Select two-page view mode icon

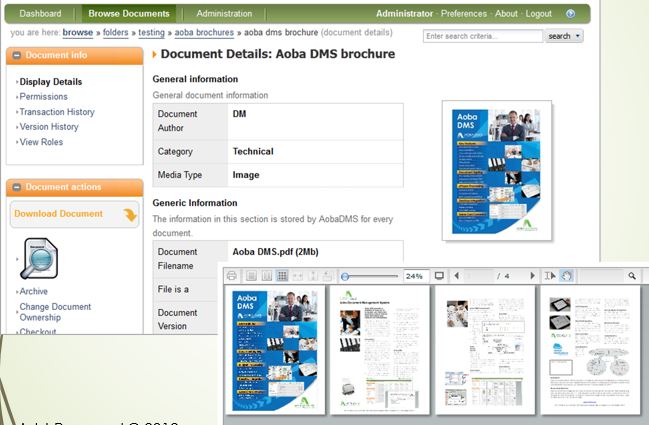tap(267, 276)
